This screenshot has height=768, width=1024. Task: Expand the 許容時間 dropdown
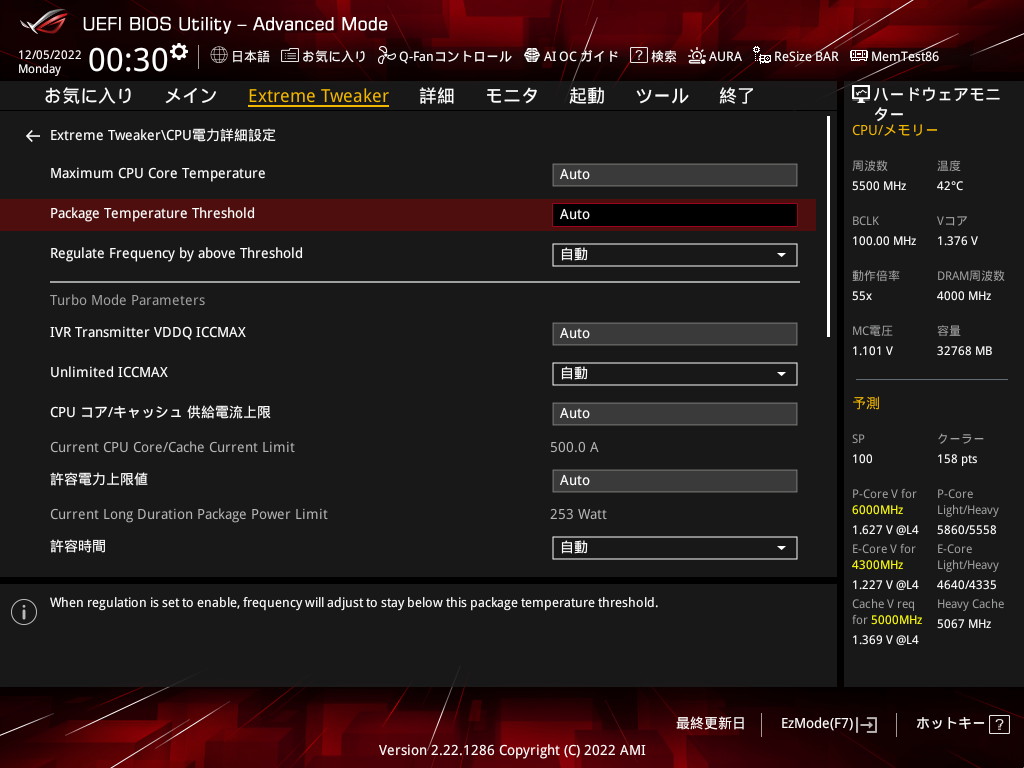[x=674, y=547]
